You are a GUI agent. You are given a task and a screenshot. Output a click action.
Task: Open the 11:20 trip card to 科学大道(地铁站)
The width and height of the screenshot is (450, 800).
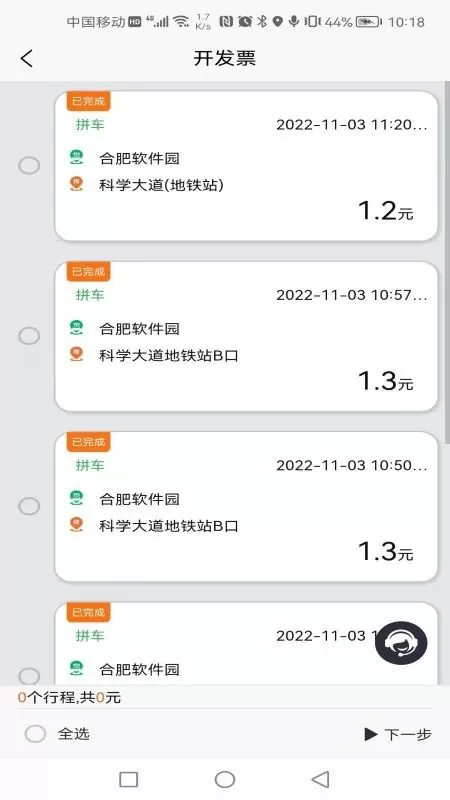pos(246,165)
